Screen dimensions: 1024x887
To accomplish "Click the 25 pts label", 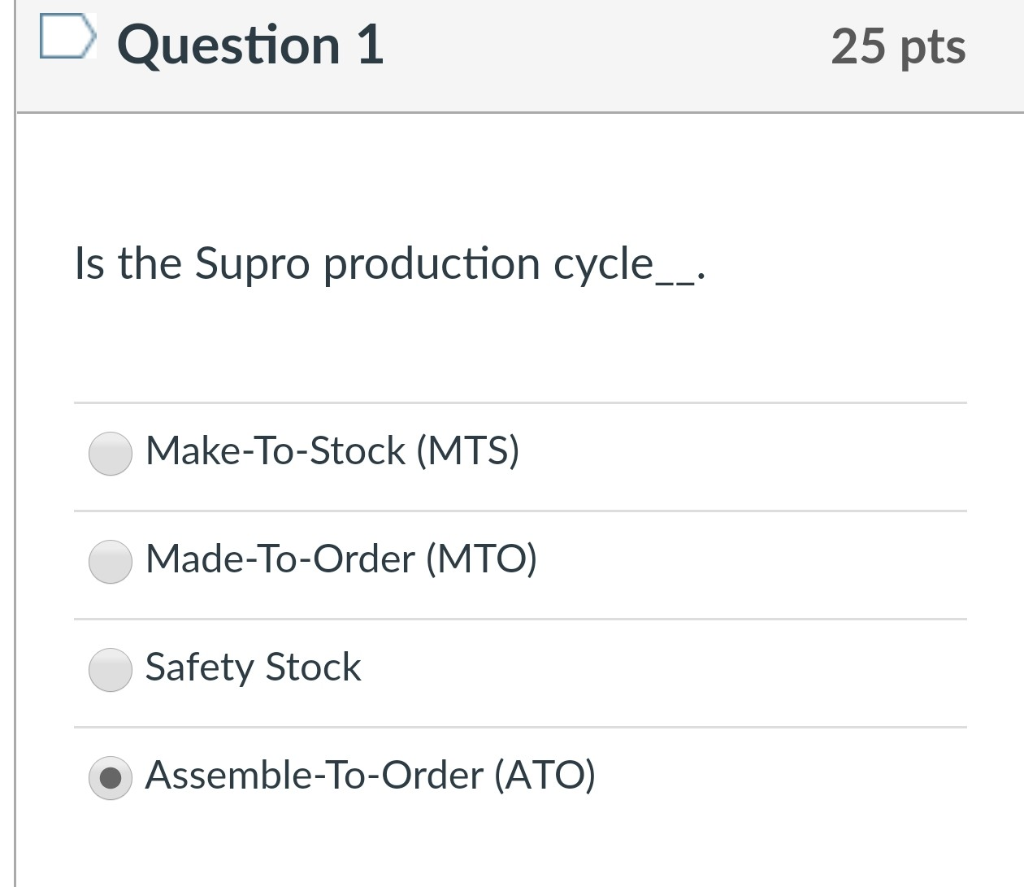I will click(x=897, y=44).
